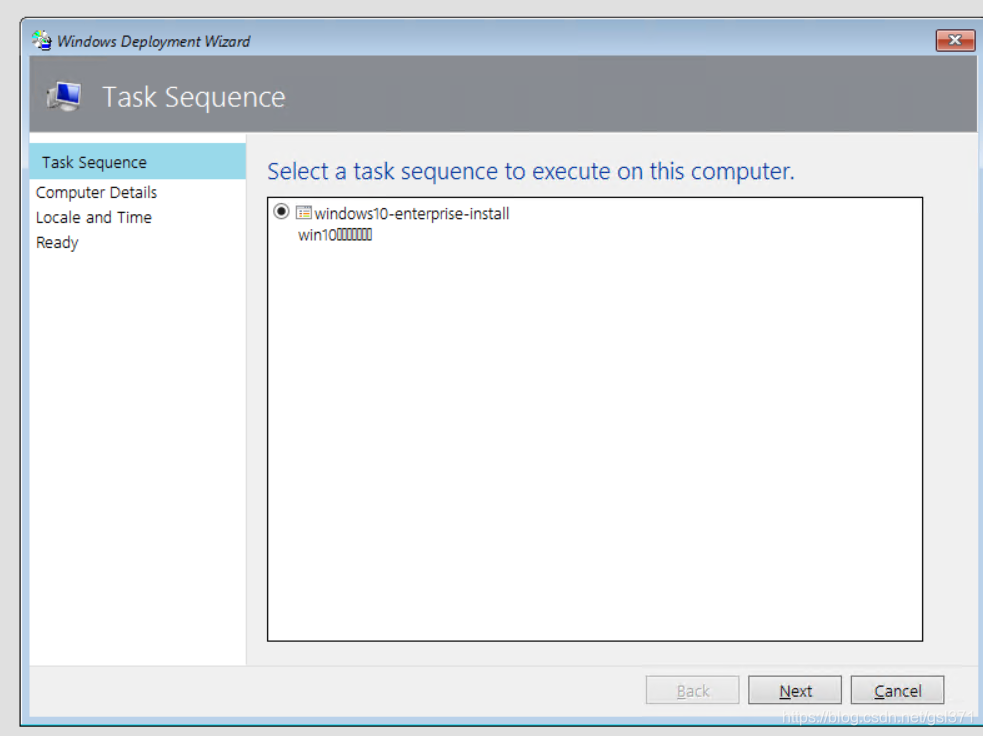Click the wizard icon in the title bar
983x736 pixels.
point(42,40)
